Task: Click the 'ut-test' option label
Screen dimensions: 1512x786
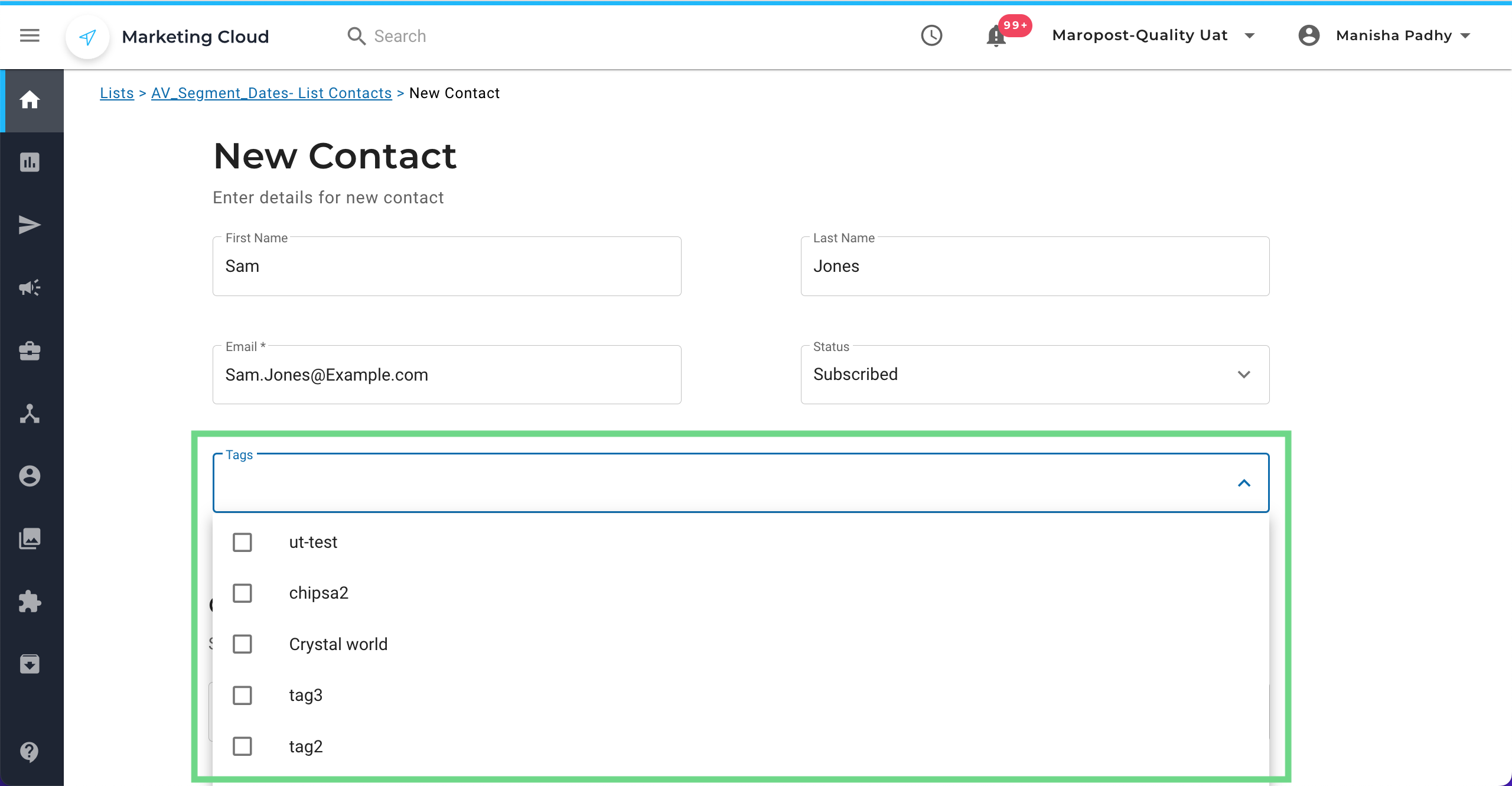Action: (313, 542)
